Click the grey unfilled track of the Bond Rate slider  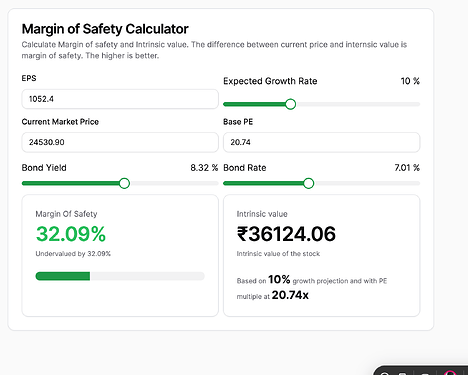click(367, 183)
